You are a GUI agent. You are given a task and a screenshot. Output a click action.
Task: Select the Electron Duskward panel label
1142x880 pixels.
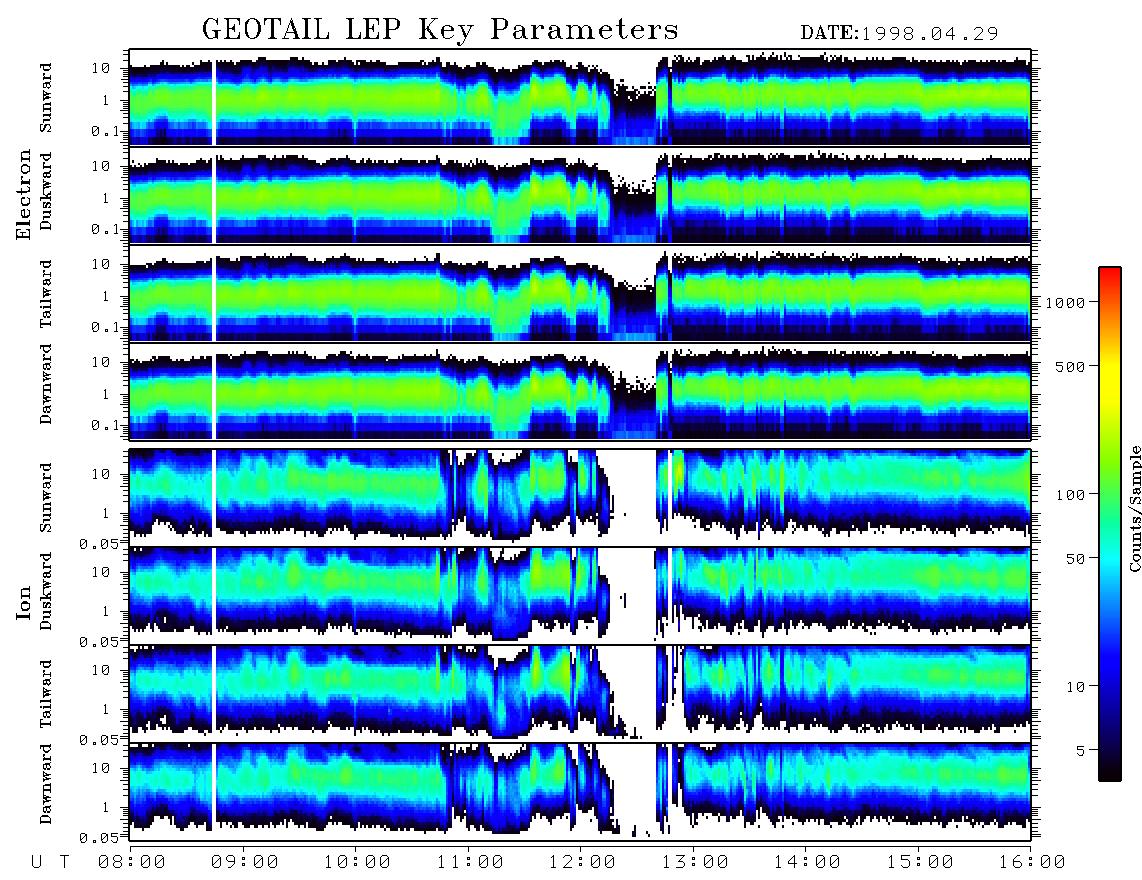46,192
